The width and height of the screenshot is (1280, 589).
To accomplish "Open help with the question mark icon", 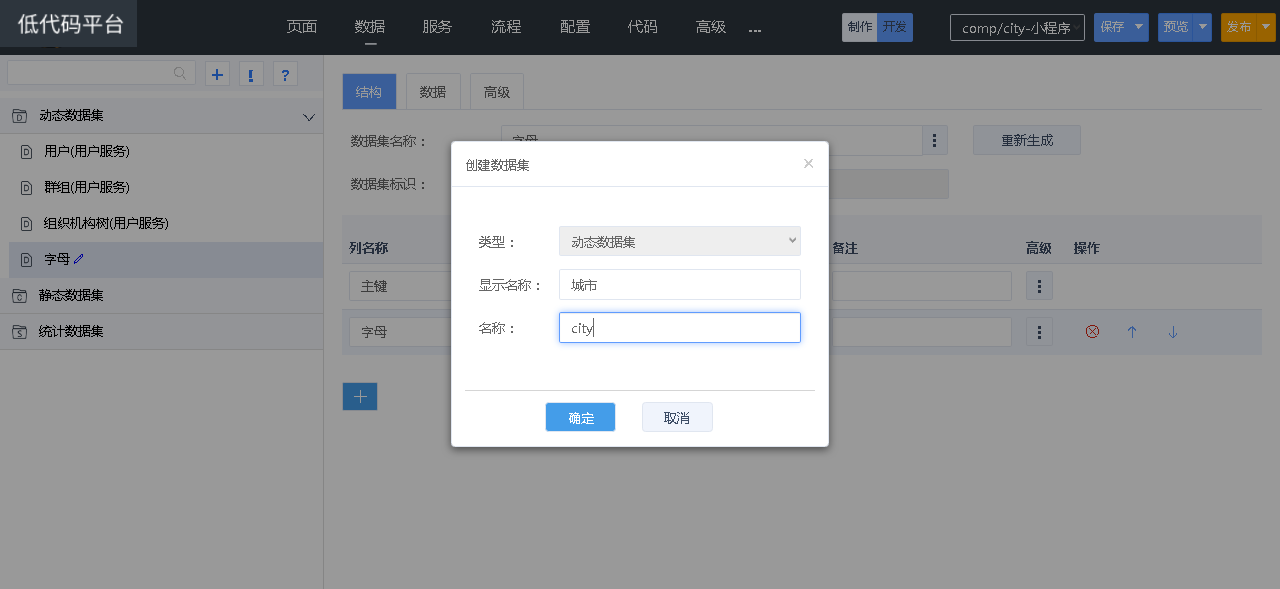I will pyautogui.click(x=285, y=74).
